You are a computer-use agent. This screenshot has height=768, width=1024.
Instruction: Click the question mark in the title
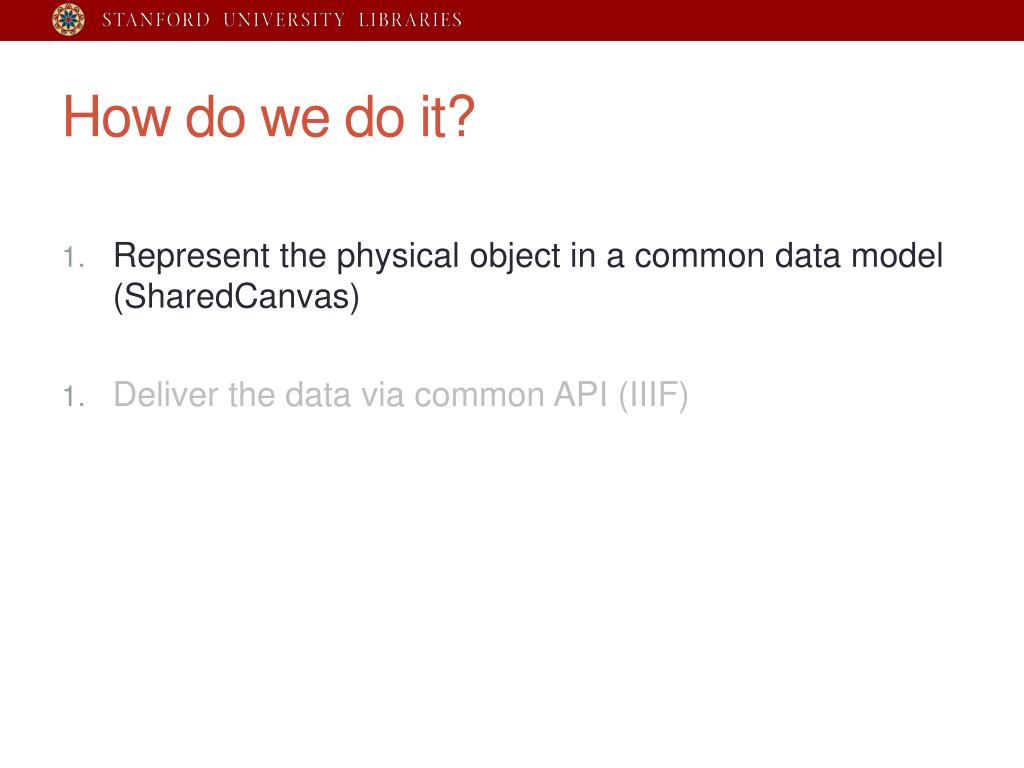(462, 116)
